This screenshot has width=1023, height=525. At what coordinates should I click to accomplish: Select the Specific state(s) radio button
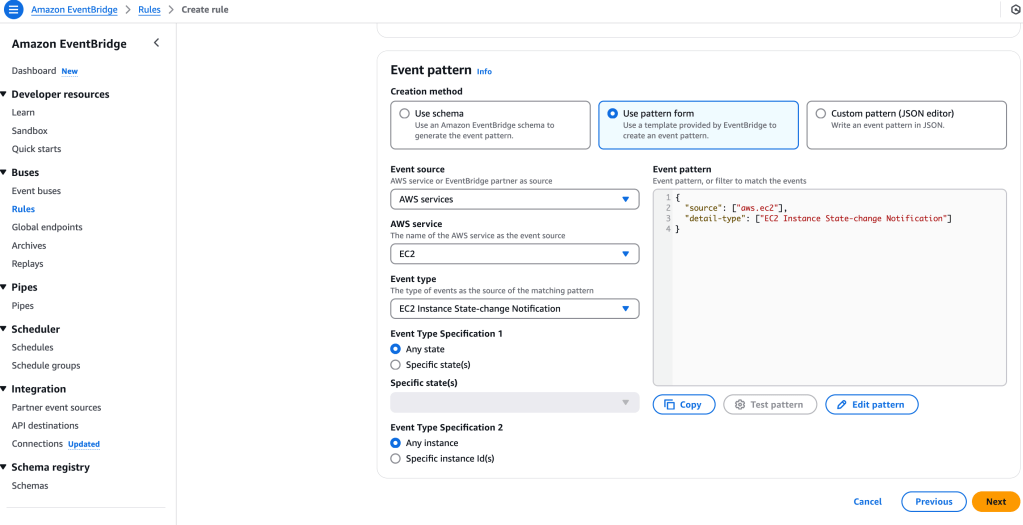(396, 365)
